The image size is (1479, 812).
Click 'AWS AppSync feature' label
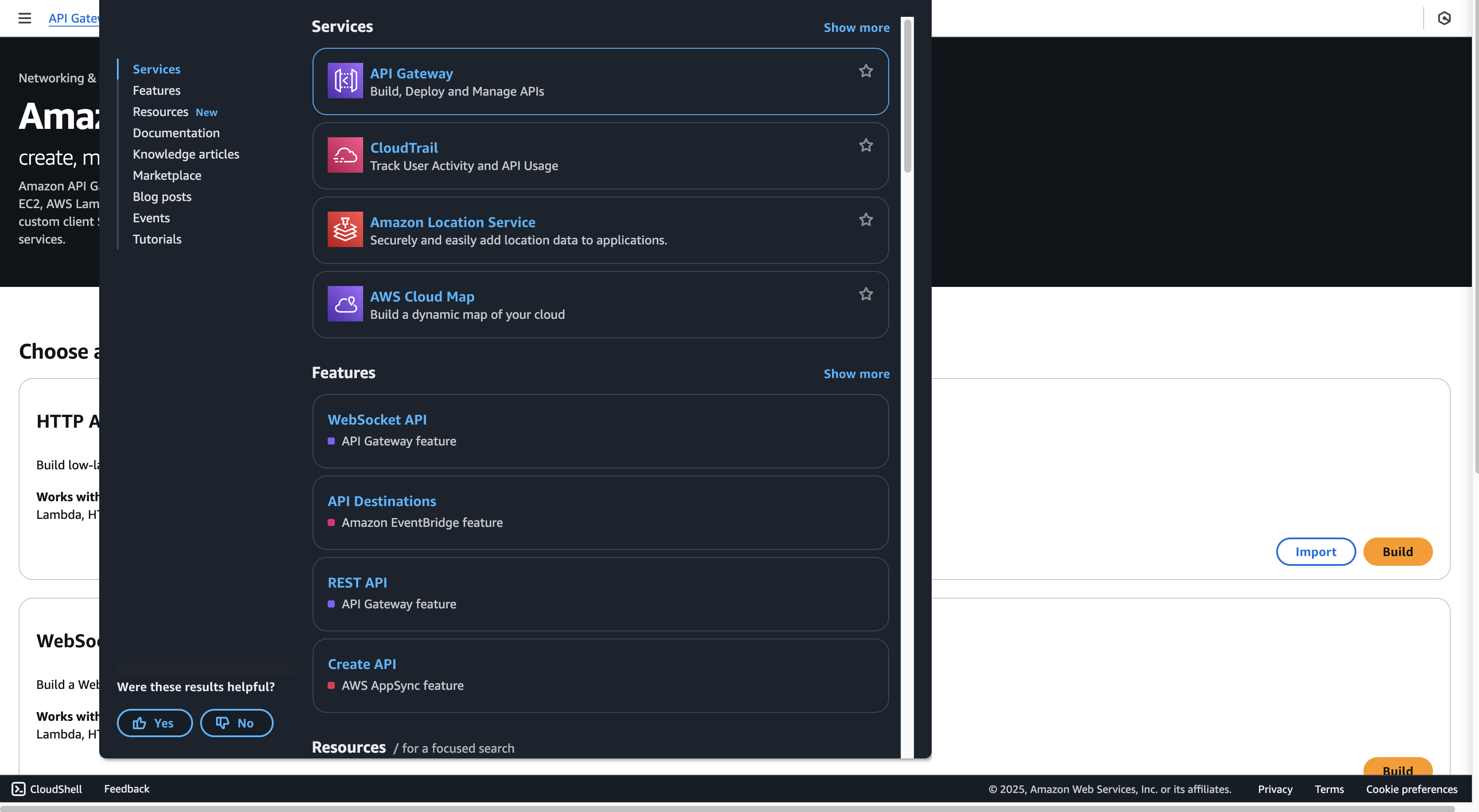403,686
